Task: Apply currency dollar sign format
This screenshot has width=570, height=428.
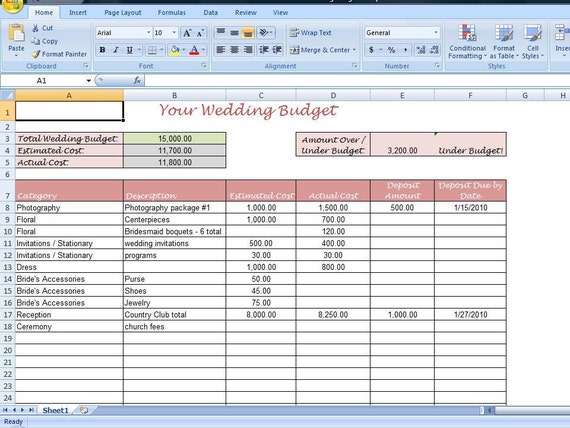Action: coord(371,50)
